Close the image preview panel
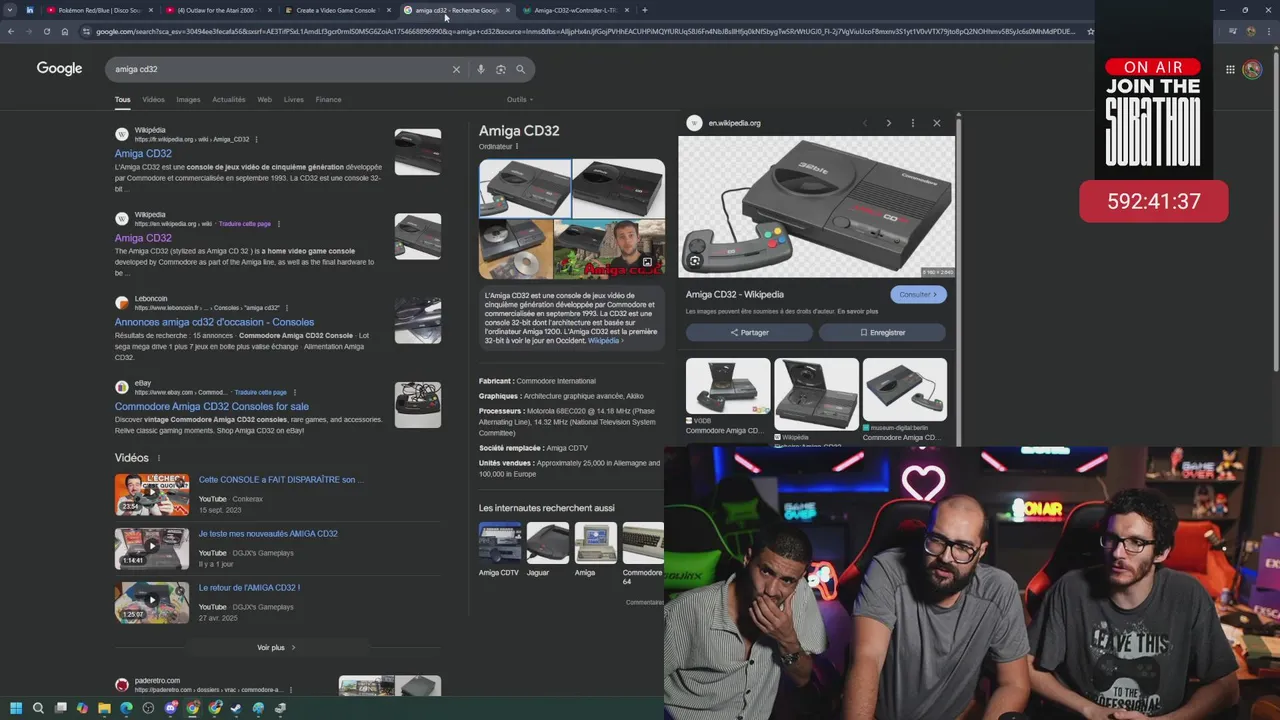Viewport: 1280px width, 720px height. click(x=937, y=123)
